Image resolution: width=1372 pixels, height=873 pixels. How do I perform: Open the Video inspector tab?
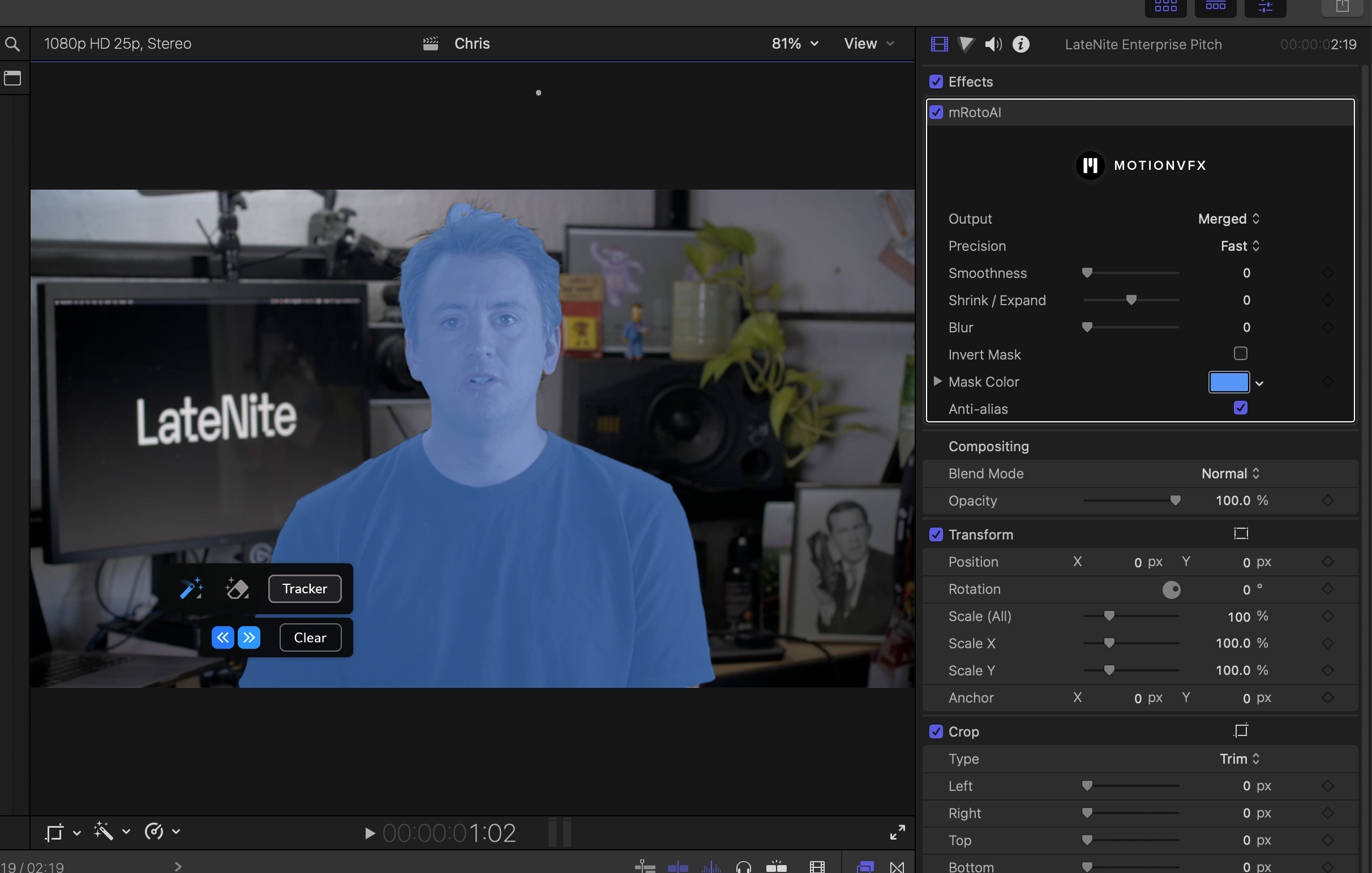coord(939,44)
